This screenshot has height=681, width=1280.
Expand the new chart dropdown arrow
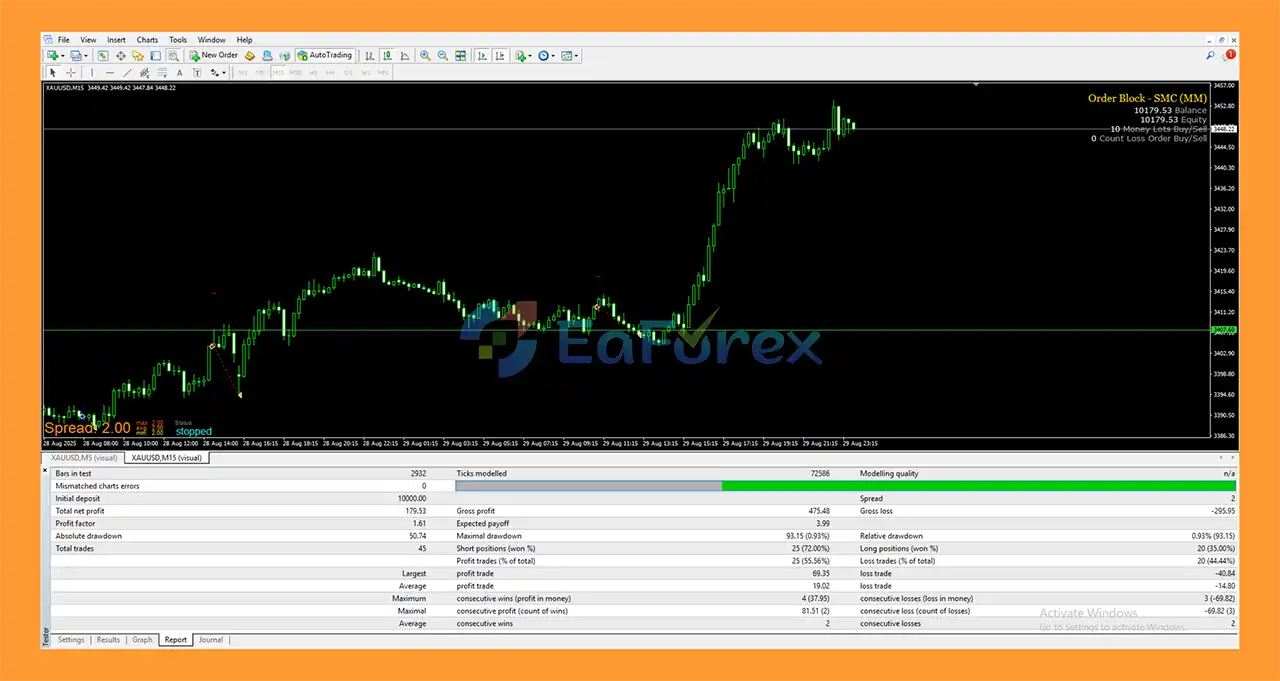pos(64,56)
